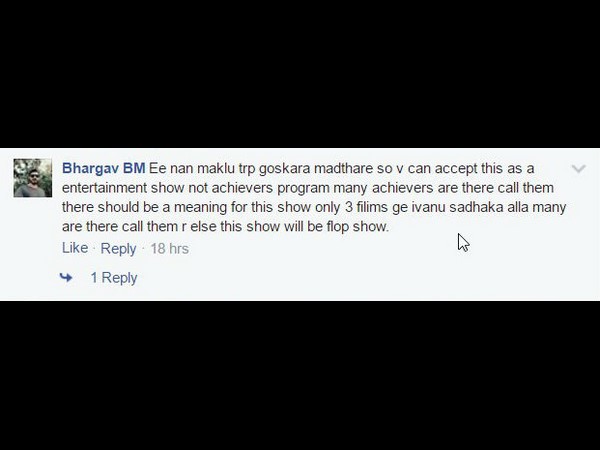Click the number 3 before 'filims'
Screen dimensions: 600x450
click(x=349, y=207)
